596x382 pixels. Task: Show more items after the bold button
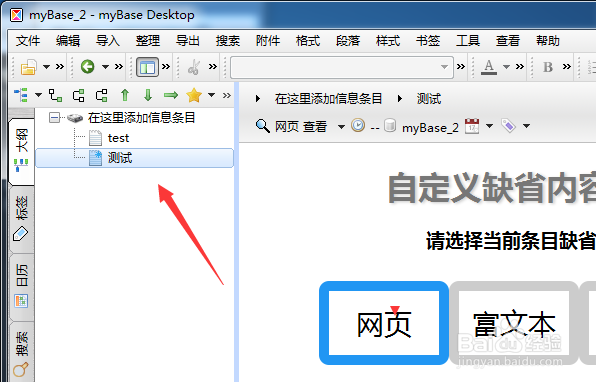click(x=567, y=67)
